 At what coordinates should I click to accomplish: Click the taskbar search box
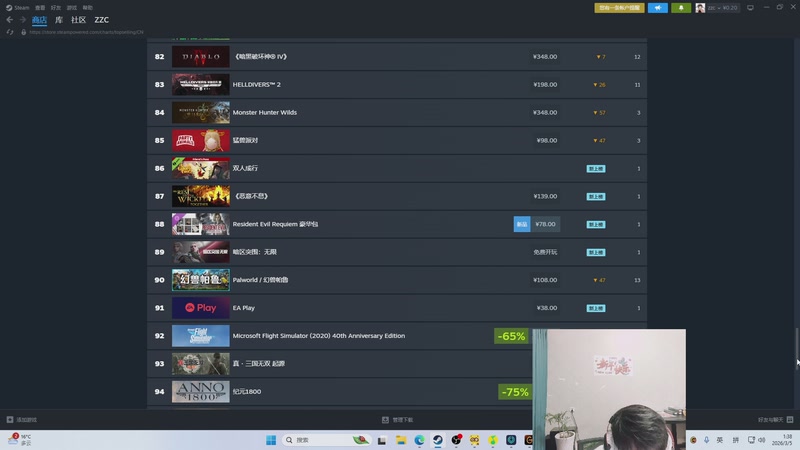[x=327, y=440]
